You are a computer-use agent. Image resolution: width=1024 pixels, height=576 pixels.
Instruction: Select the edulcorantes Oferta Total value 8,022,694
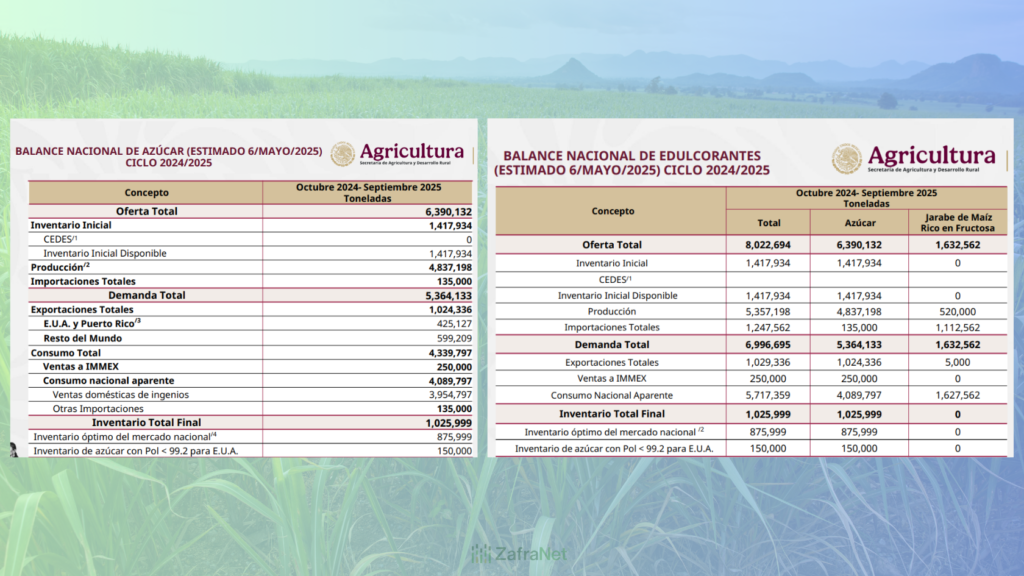768,245
